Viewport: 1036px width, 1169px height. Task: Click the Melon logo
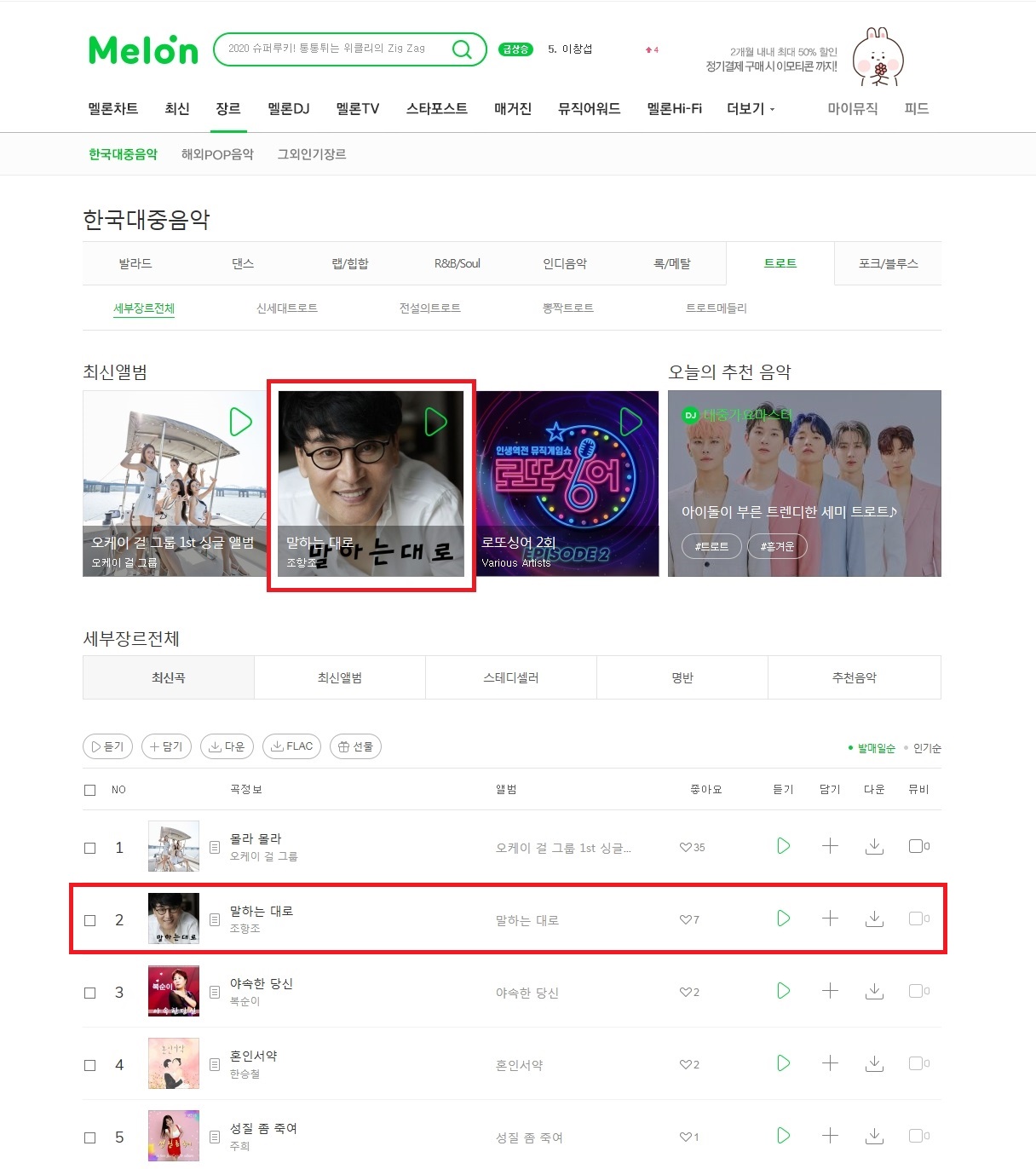click(x=143, y=50)
